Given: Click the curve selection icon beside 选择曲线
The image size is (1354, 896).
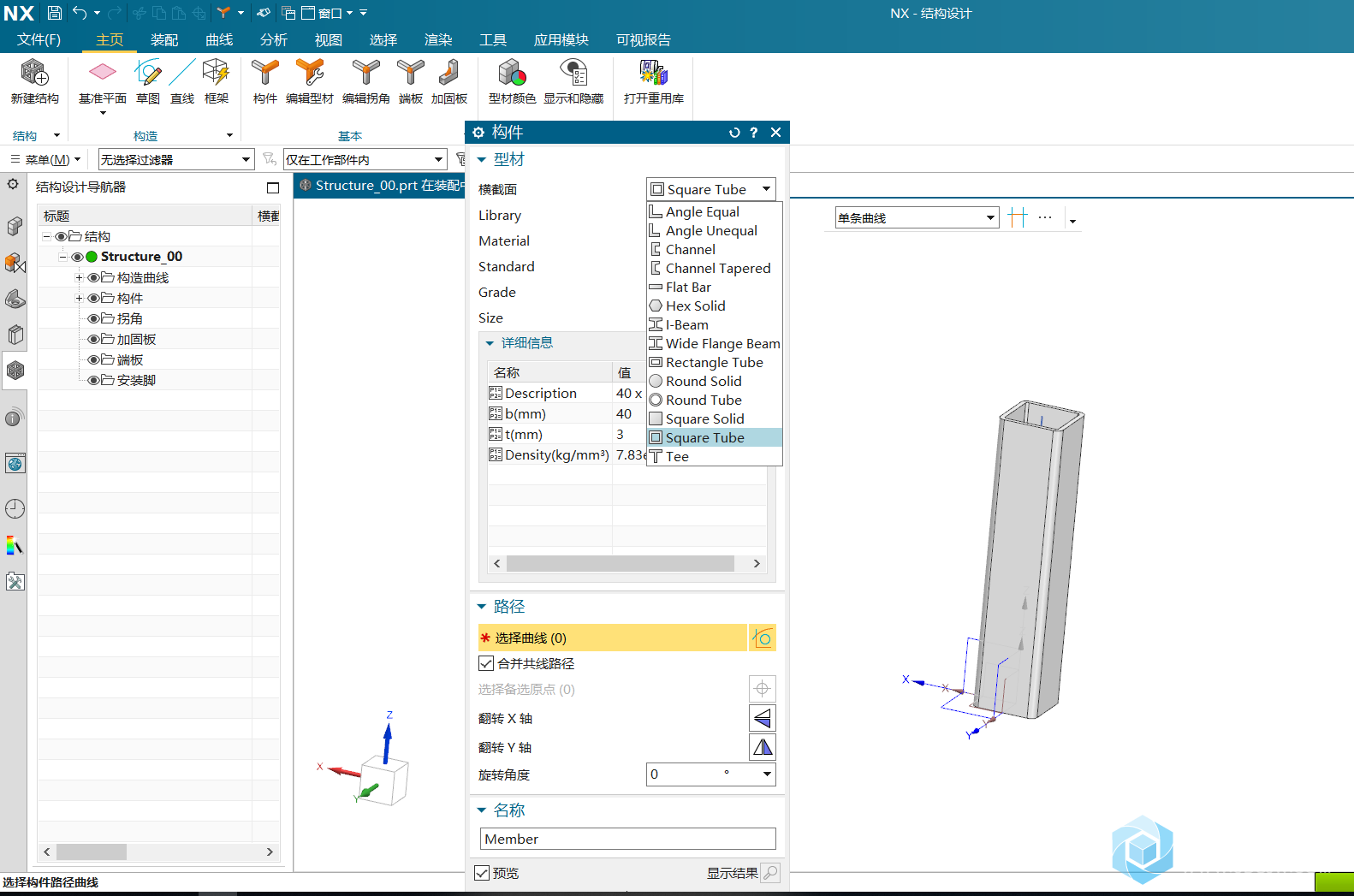Looking at the screenshot, I should [x=763, y=638].
